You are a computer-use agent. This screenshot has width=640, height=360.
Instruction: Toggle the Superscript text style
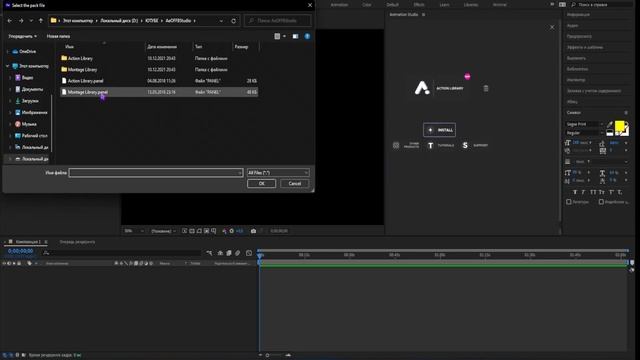tap(611, 192)
